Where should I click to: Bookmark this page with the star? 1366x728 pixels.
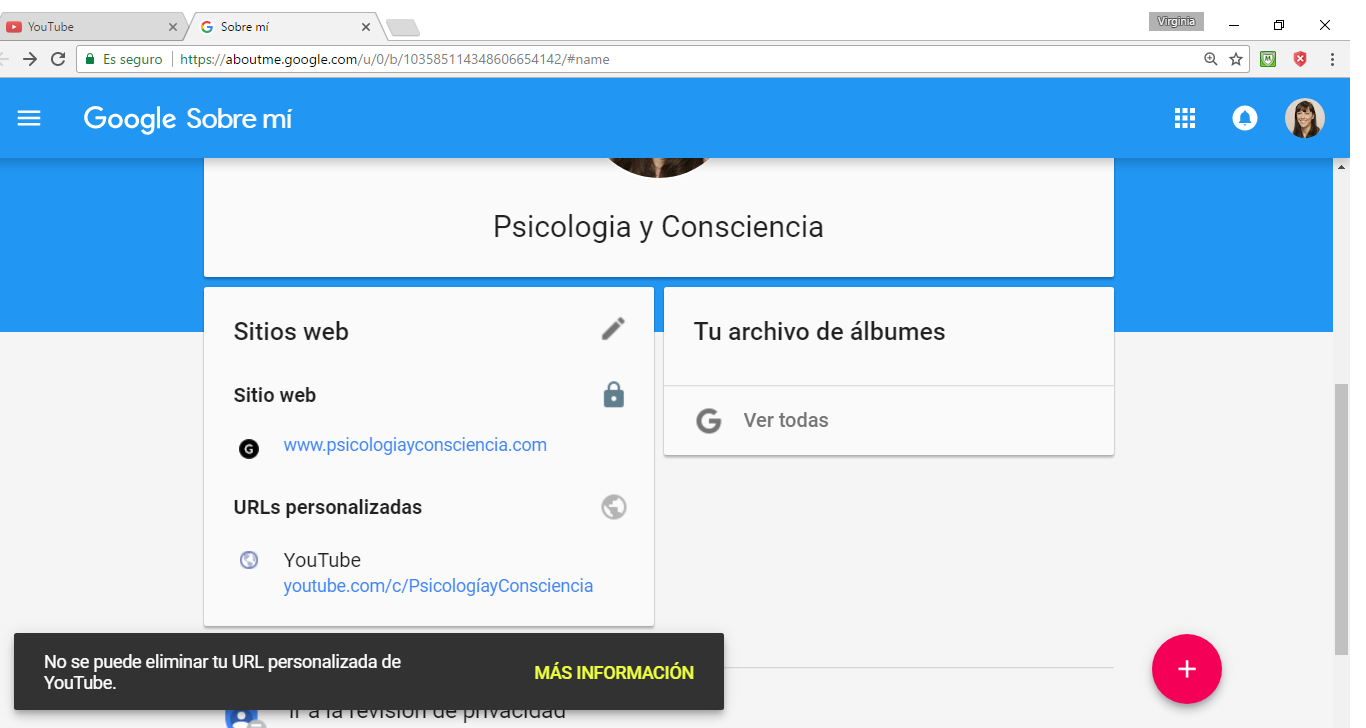pos(1236,59)
